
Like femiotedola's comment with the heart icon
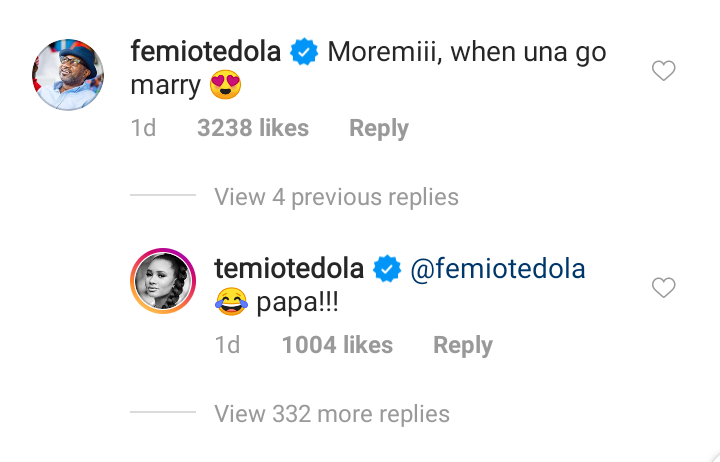click(x=663, y=71)
